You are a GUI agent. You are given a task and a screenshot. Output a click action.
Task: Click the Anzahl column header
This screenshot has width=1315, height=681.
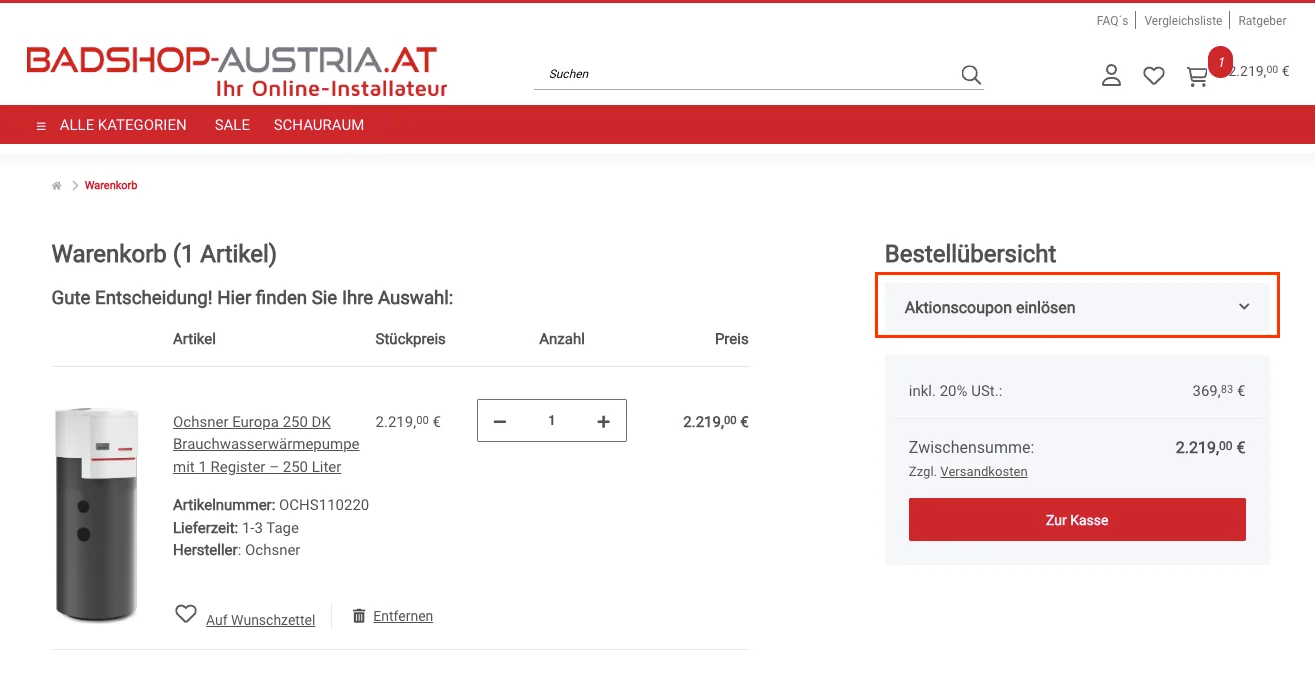point(562,339)
